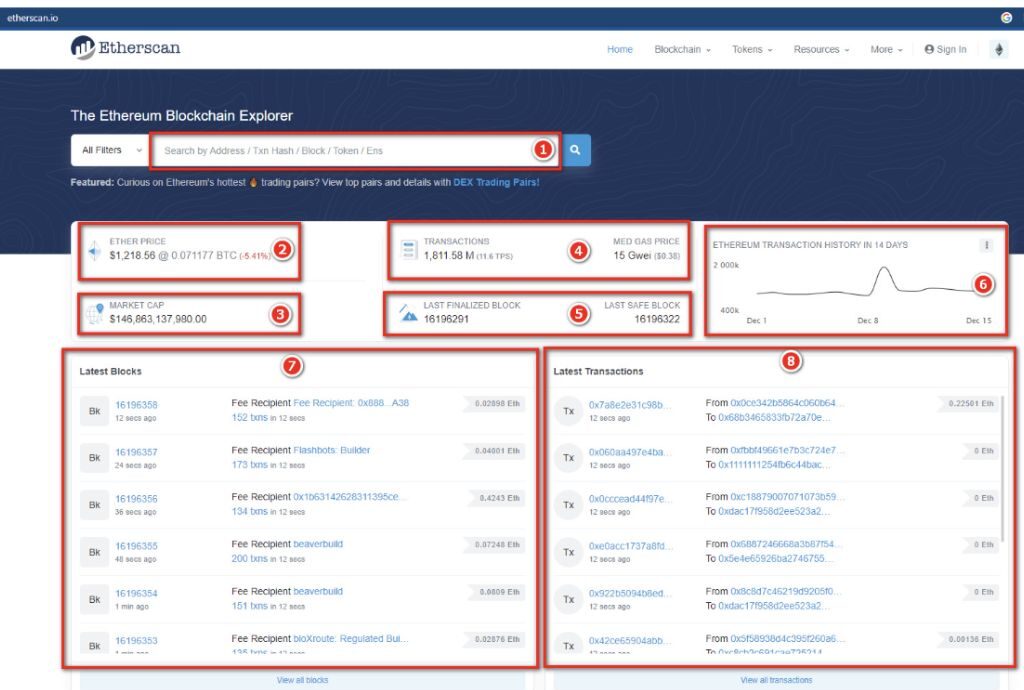Screen dimensions: 1024x690
Task: Click the blue search magnifier button
Action: pyautogui.click(x=575, y=150)
